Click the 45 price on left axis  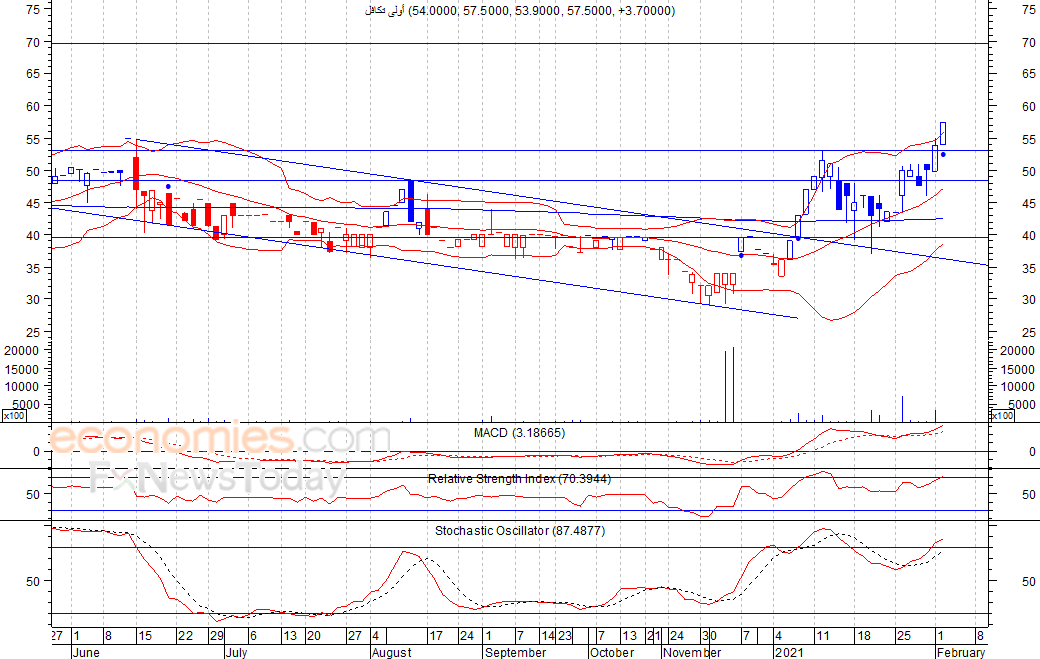pos(33,204)
